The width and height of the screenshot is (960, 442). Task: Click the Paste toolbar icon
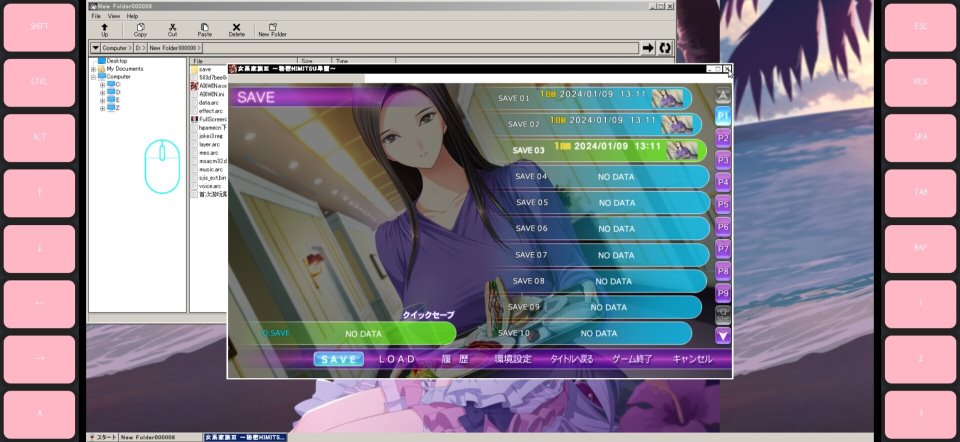[204, 30]
